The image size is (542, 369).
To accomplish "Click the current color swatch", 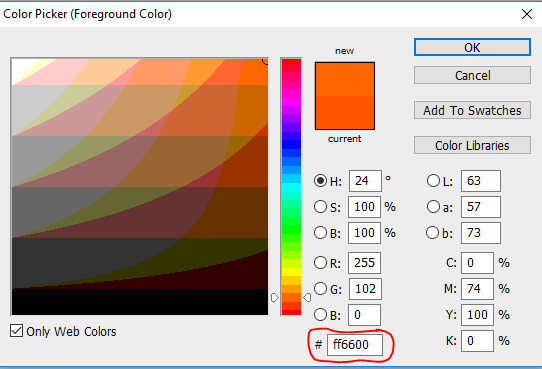I will click(345, 113).
